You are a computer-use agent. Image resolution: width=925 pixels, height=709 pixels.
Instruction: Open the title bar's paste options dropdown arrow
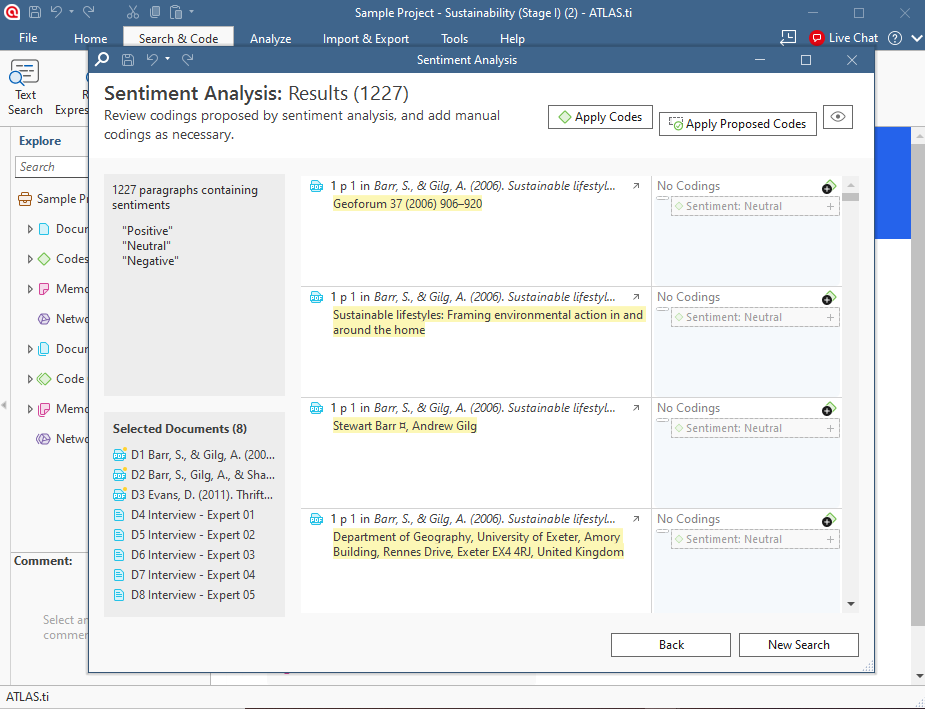pyautogui.click(x=191, y=11)
